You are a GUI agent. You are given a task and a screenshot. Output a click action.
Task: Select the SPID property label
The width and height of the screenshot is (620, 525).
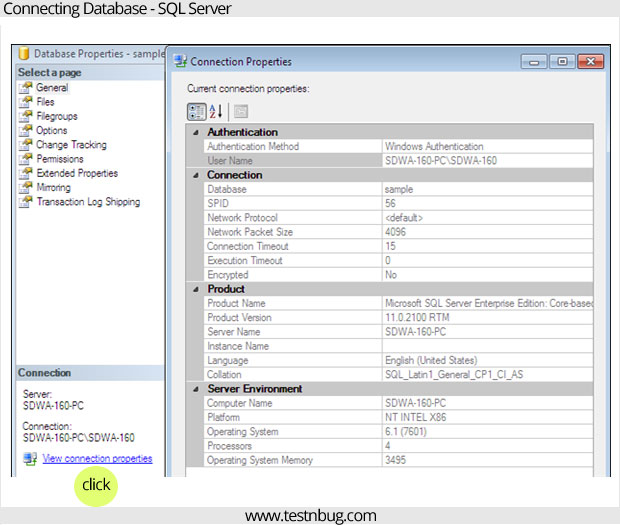coord(218,203)
